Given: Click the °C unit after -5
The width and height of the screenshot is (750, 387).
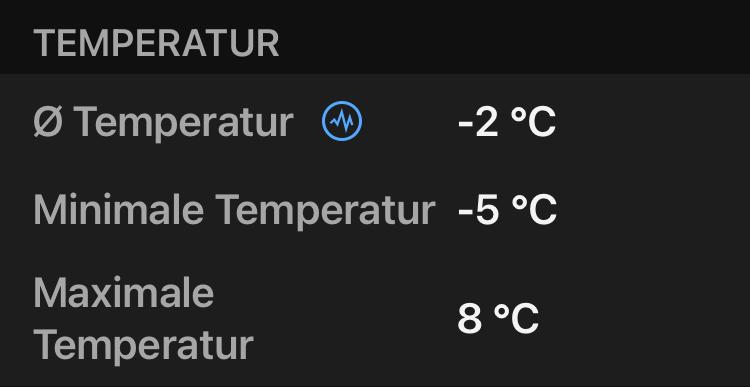Looking at the screenshot, I should (x=534, y=210).
